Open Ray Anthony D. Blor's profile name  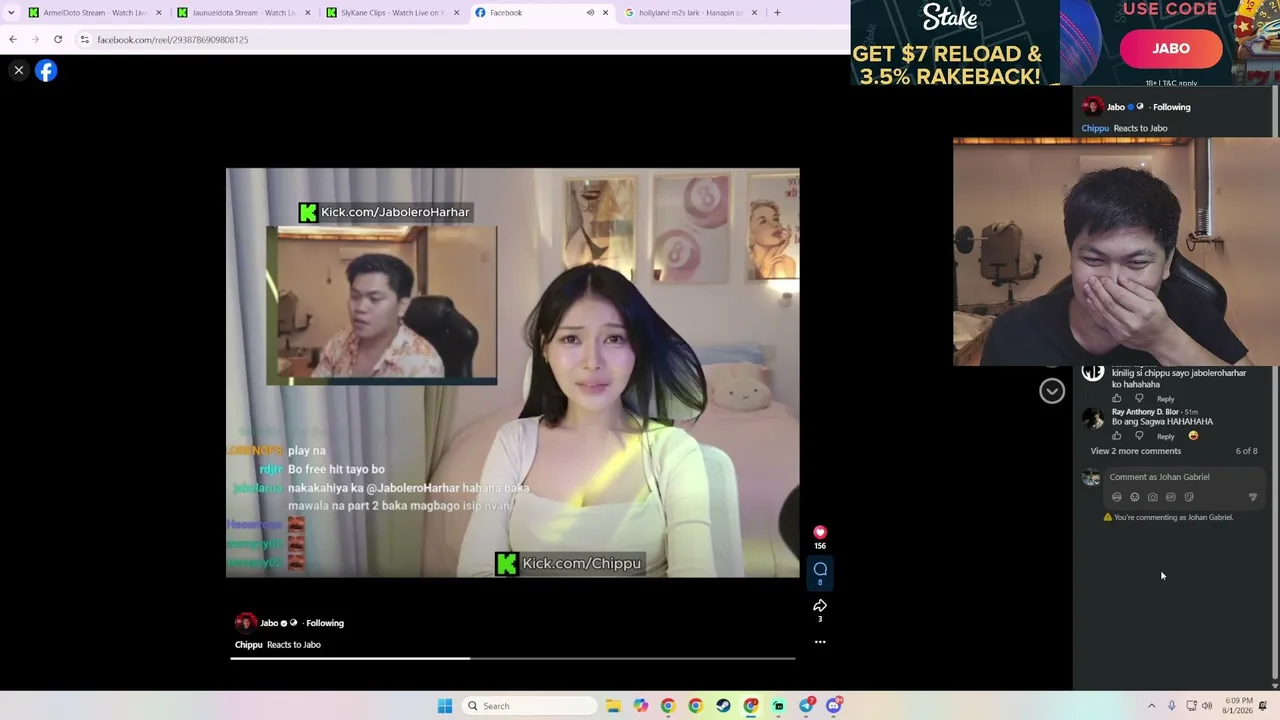pyautogui.click(x=1145, y=412)
